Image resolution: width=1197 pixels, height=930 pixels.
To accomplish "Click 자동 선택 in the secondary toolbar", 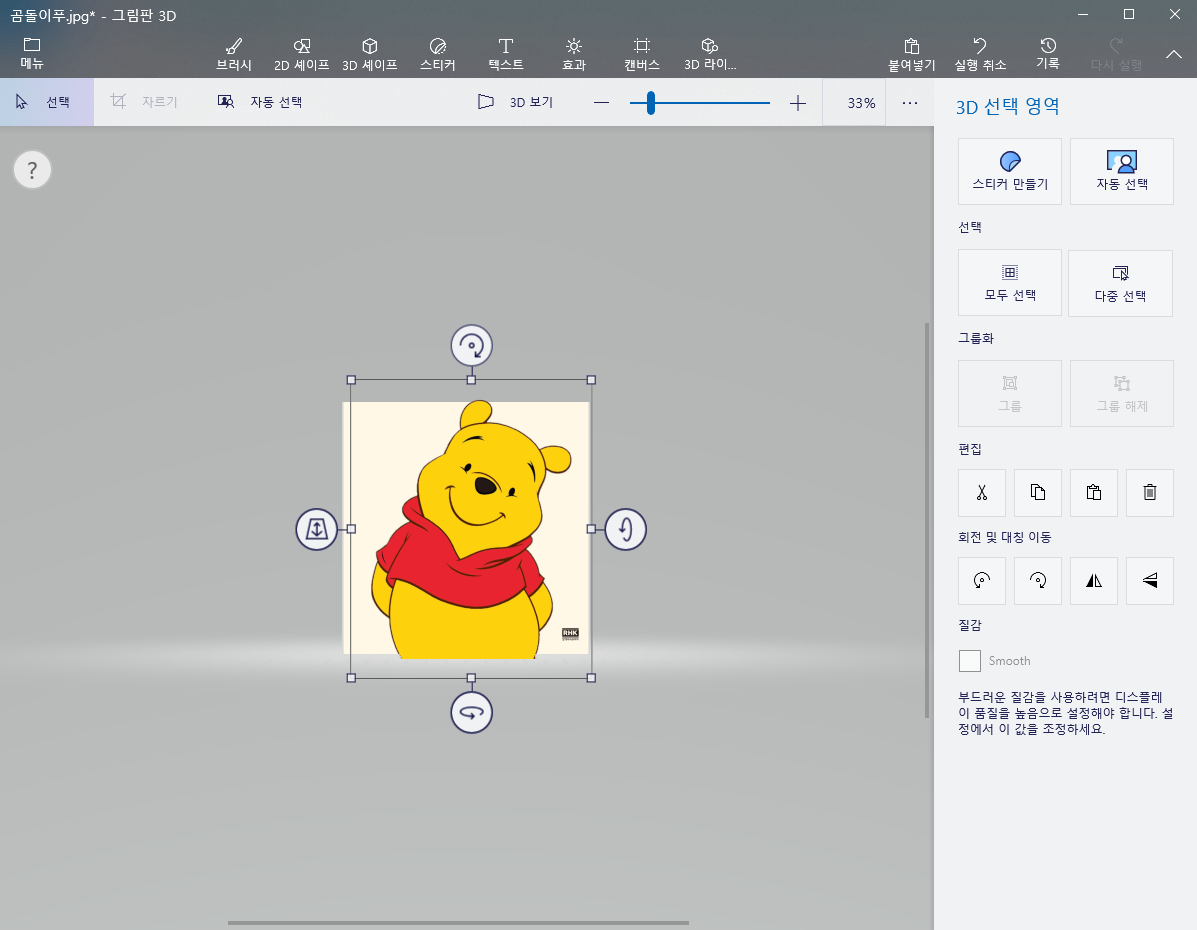I will coord(260,102).
